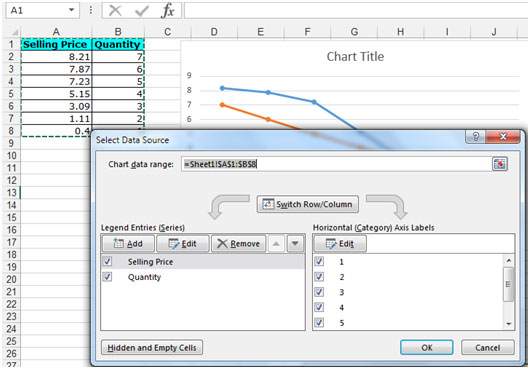Click the Chart data range input field
The image size is (530, 369).
pos(336,164)
